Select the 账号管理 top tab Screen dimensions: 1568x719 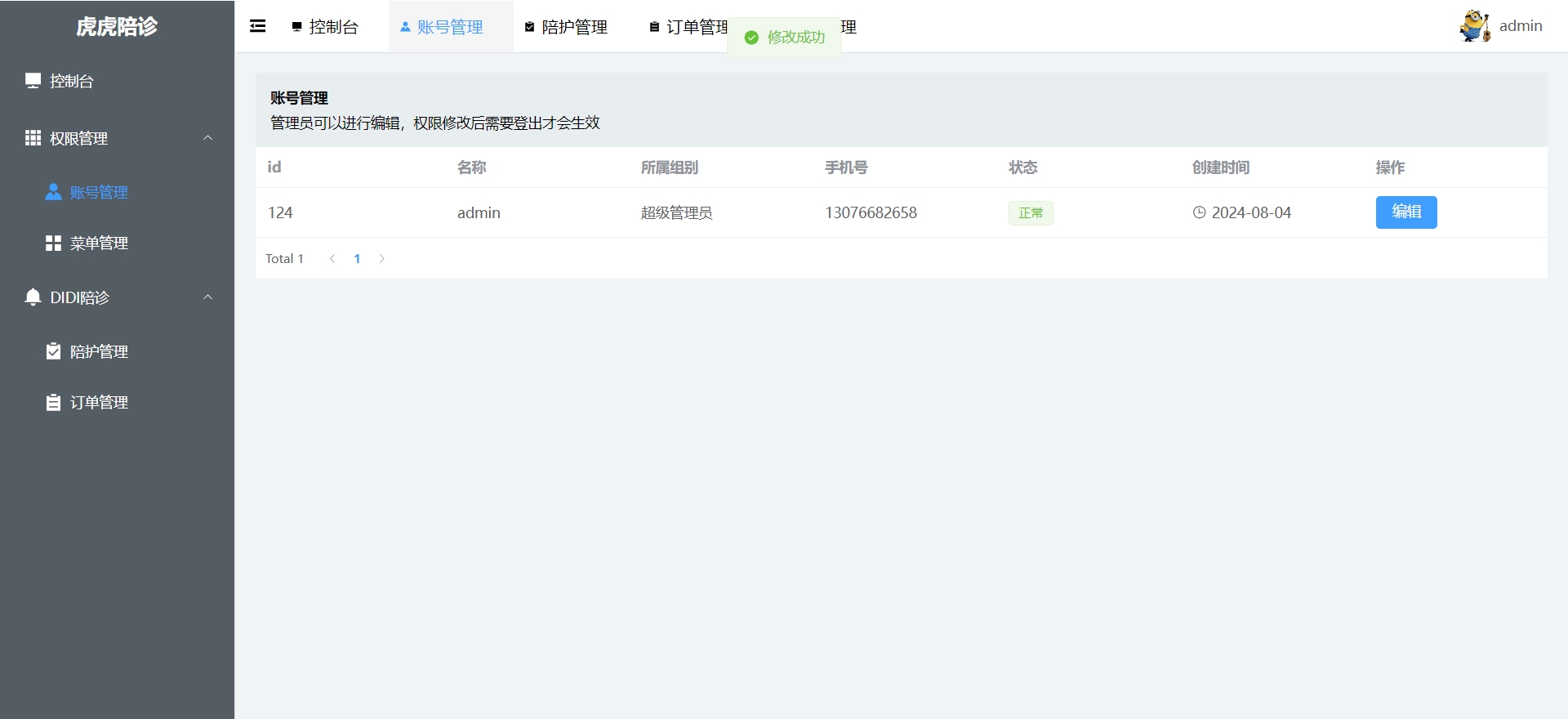[442, 27]
